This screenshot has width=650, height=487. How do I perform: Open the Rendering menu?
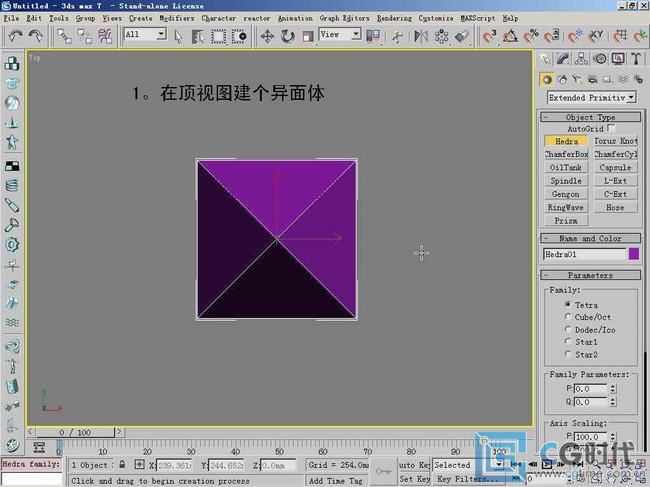pyautogui.click(x=394, y=18)
